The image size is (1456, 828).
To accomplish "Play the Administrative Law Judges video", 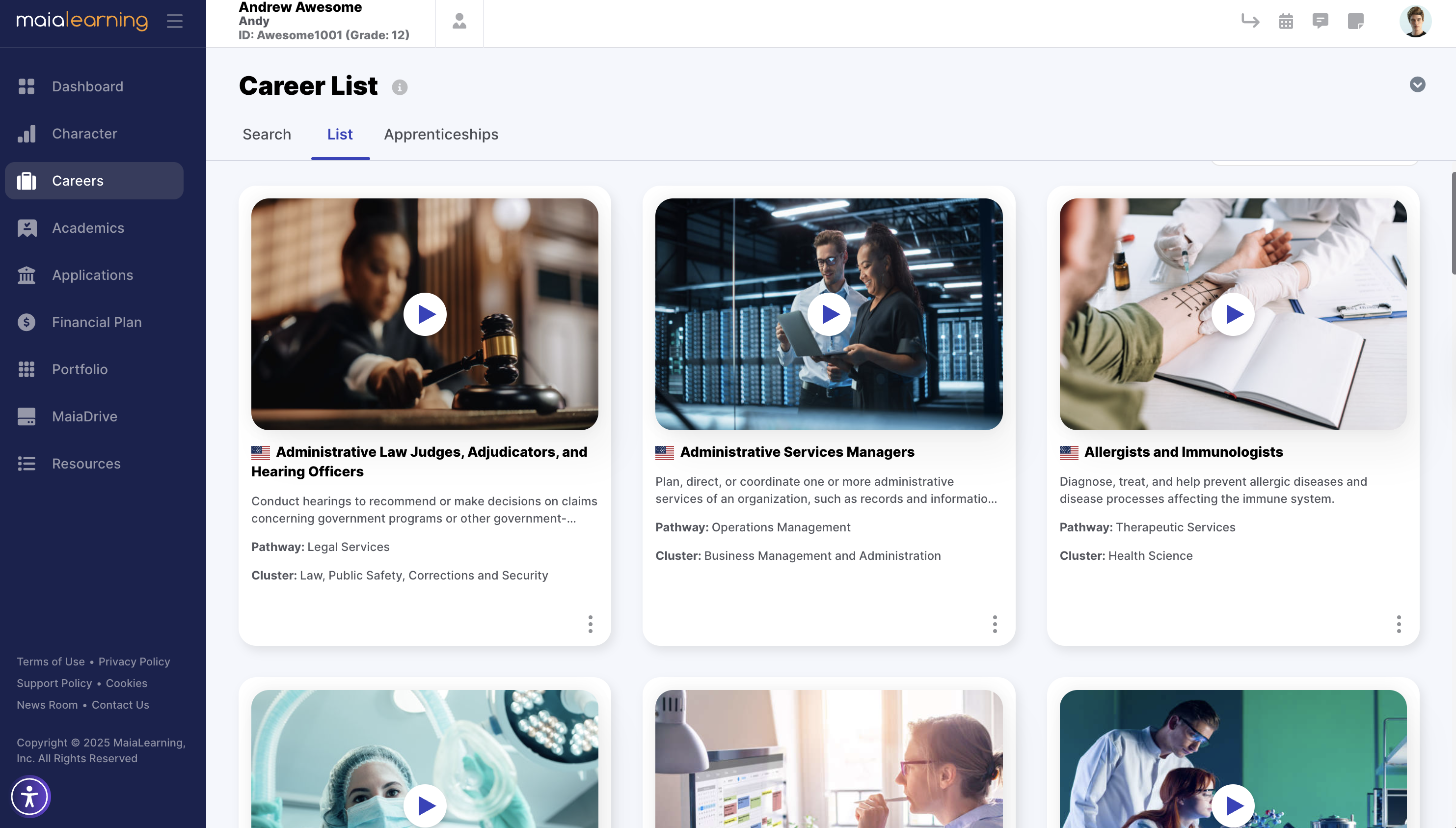I will [425, 314].
